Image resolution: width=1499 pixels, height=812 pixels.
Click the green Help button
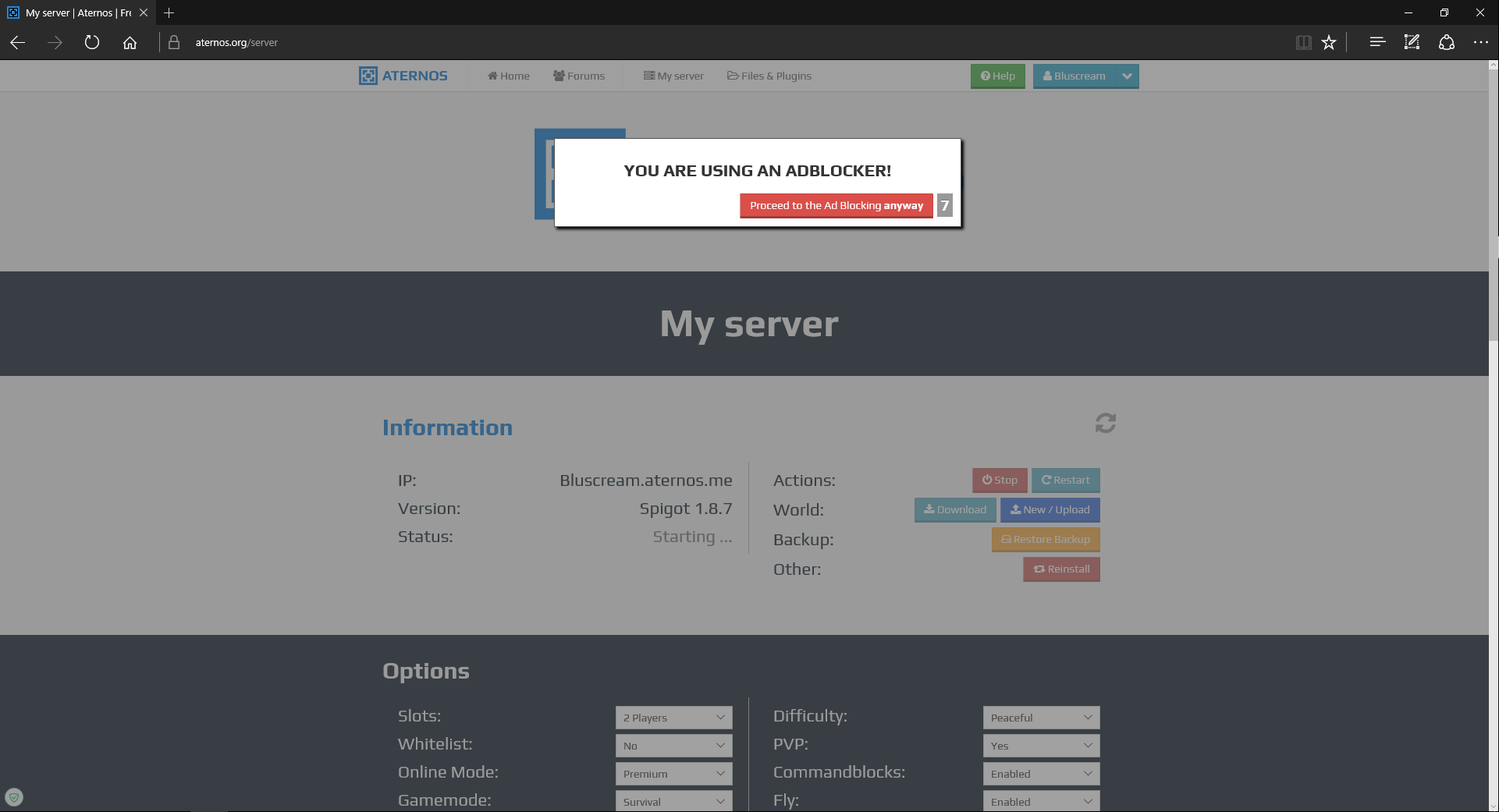pyautogui.click(x=998, y=76)
